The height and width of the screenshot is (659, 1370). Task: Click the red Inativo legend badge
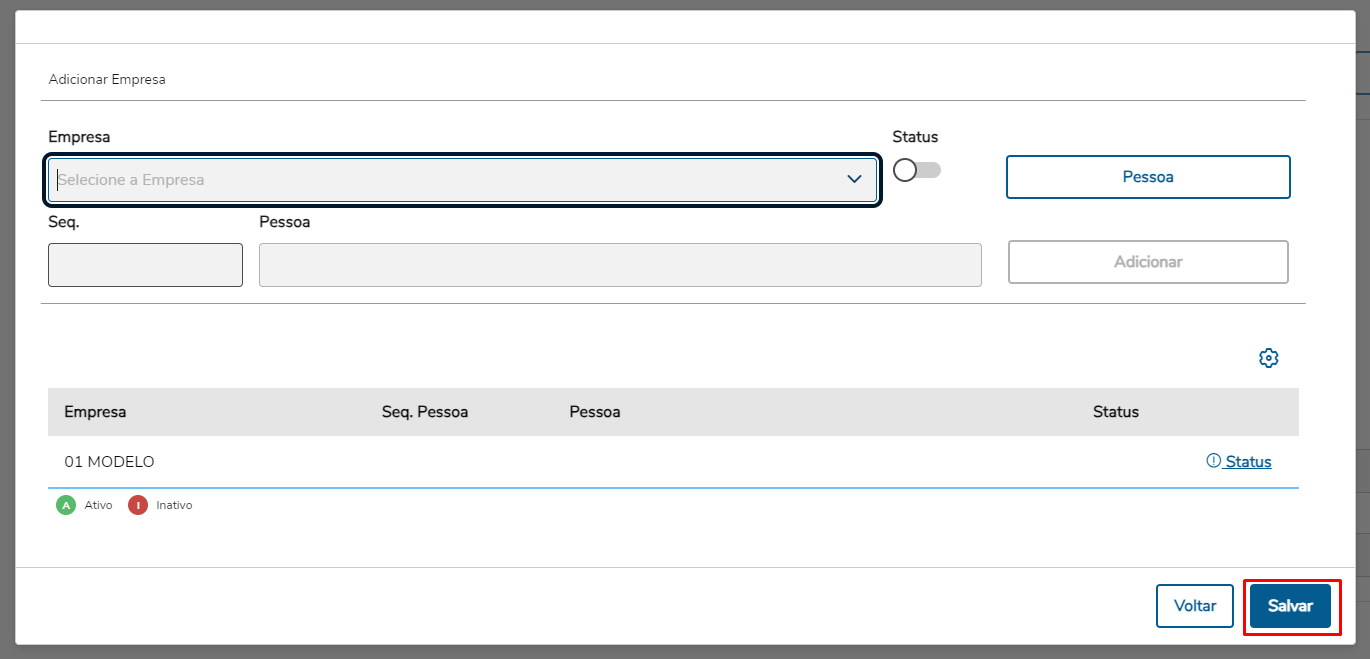pyautogui.click(x=138, y=506)
